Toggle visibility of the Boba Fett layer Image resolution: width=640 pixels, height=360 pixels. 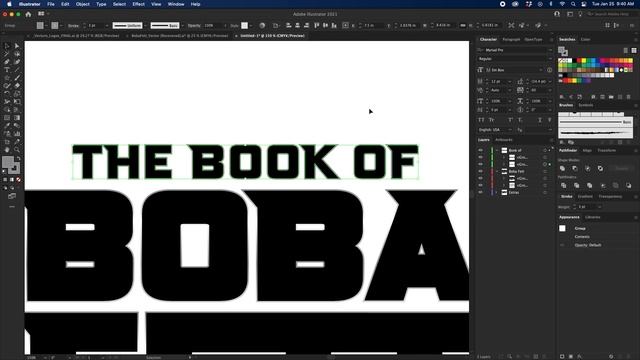click(x=480, y=171)
